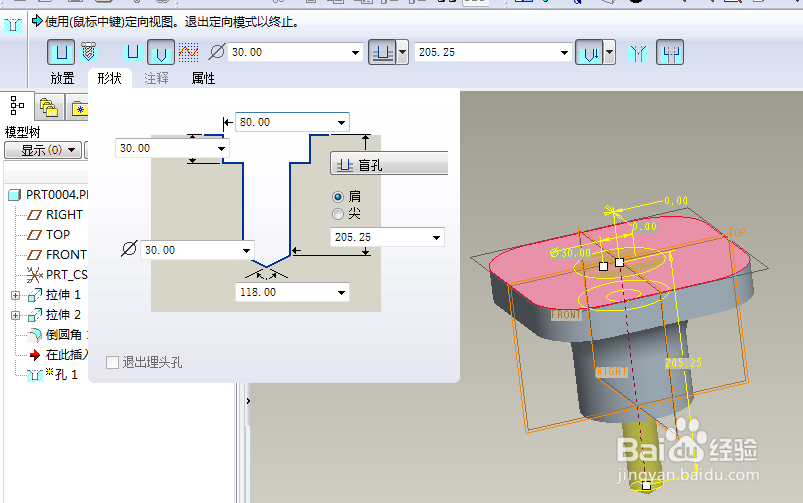Click the hole depth handle at model bottom
Image resolution: width=803 pixels, height=503 pixels.
pos(646,485)
